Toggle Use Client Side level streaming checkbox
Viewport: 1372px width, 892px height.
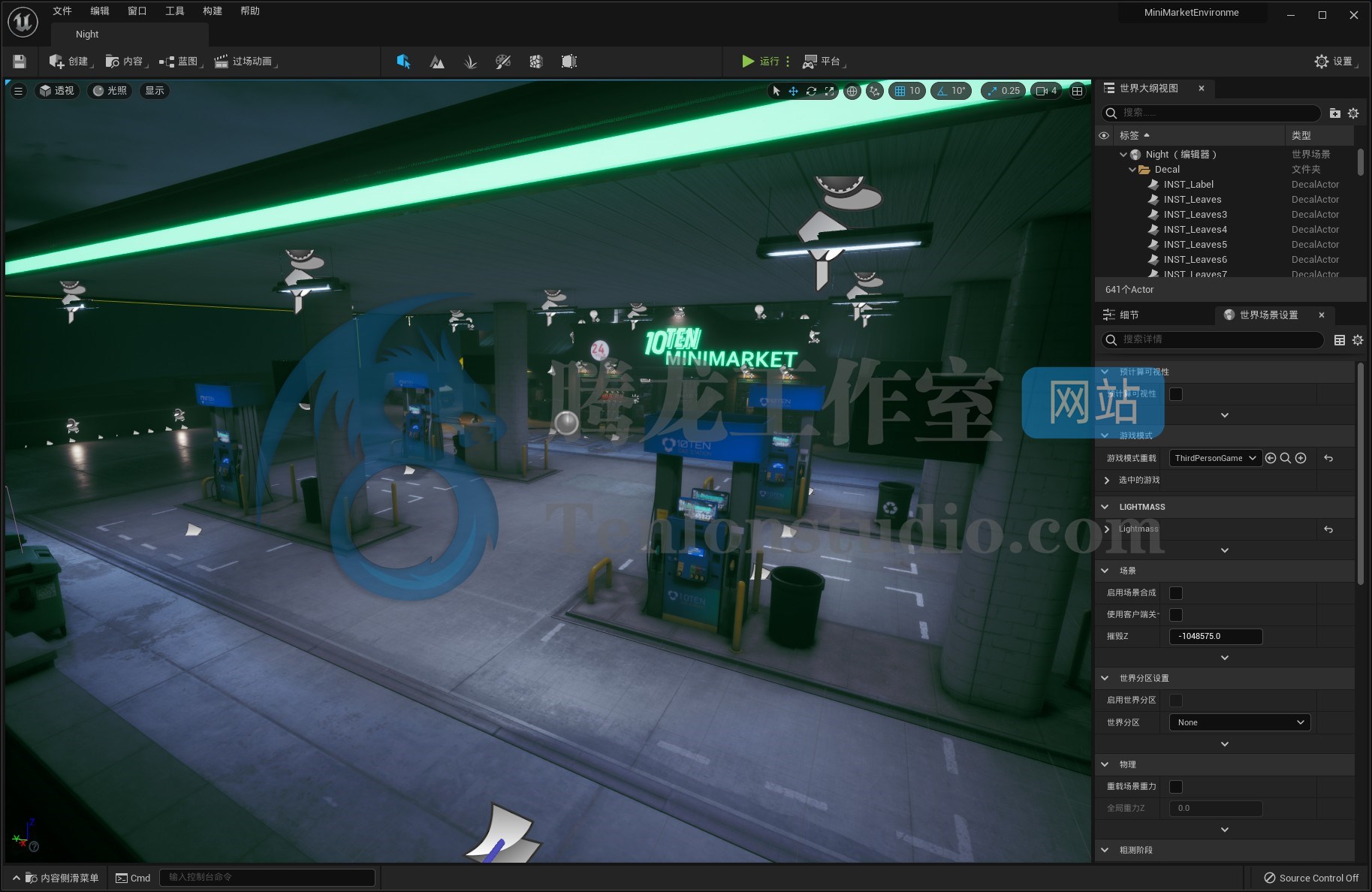[x=1176, y=615]
